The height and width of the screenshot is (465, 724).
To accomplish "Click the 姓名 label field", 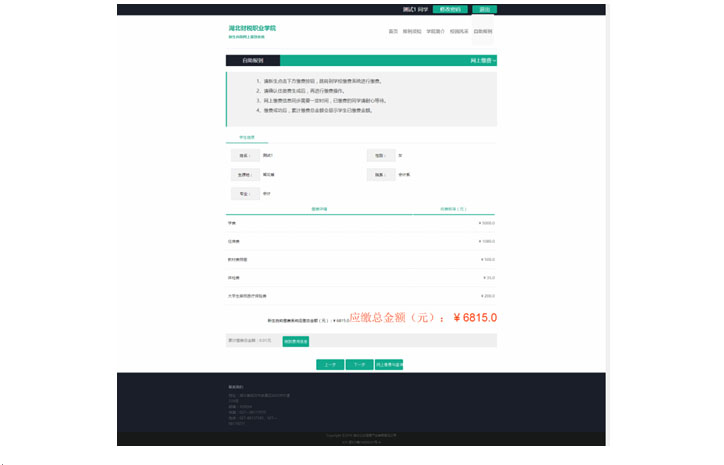I will tap(244, 156).
